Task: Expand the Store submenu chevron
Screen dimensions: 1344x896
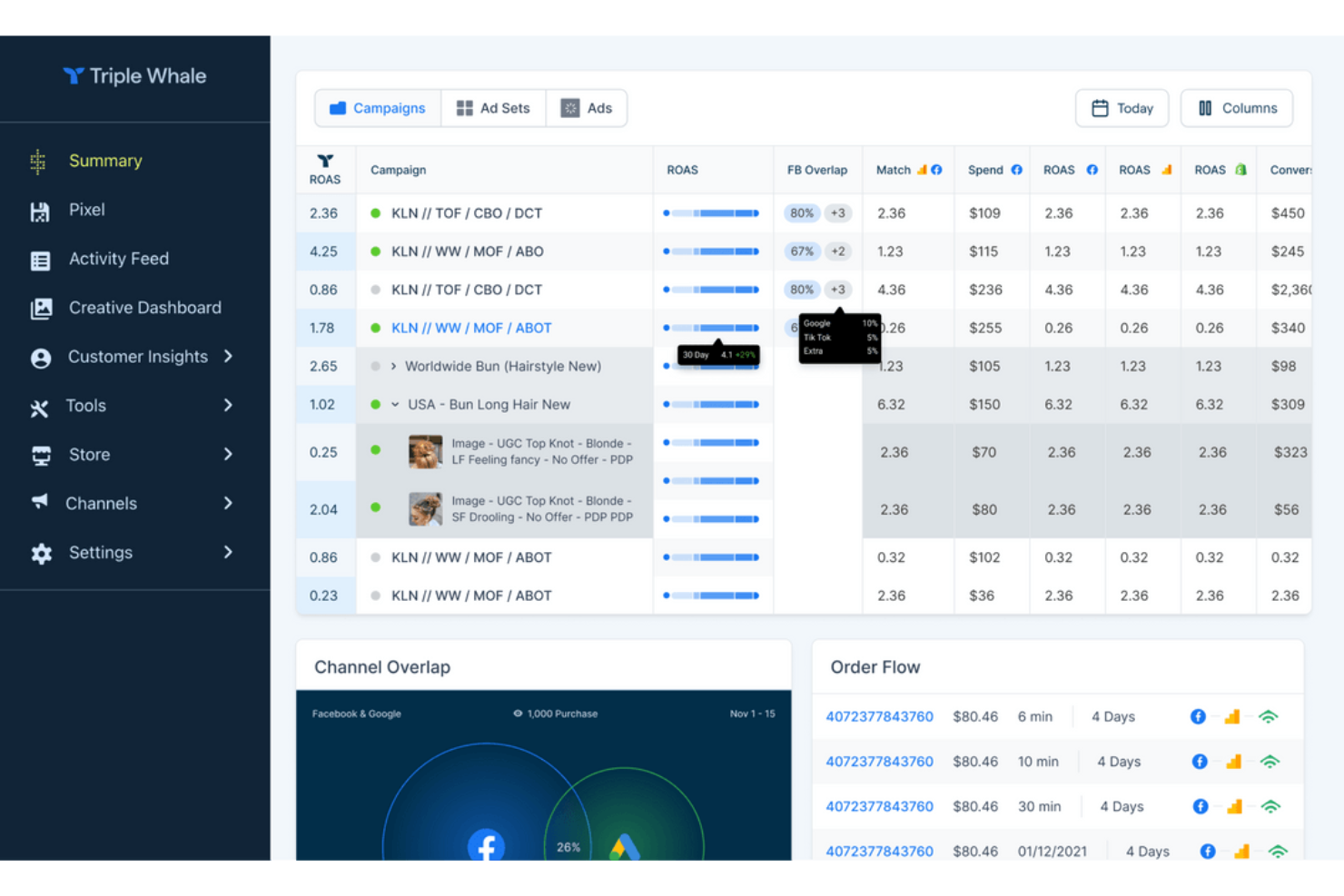Action: 228,454
